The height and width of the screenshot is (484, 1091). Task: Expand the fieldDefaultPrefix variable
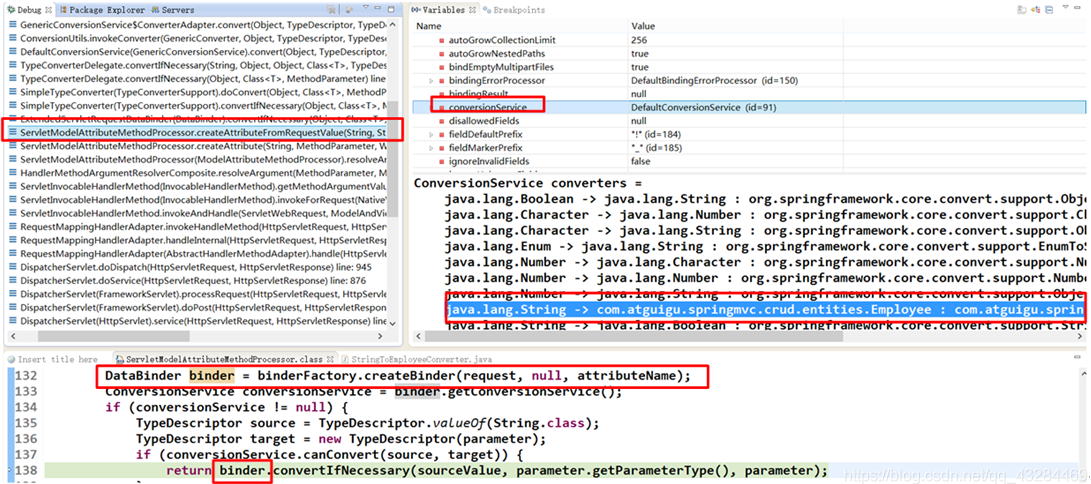pyautogui.click(x=431, y=134)
